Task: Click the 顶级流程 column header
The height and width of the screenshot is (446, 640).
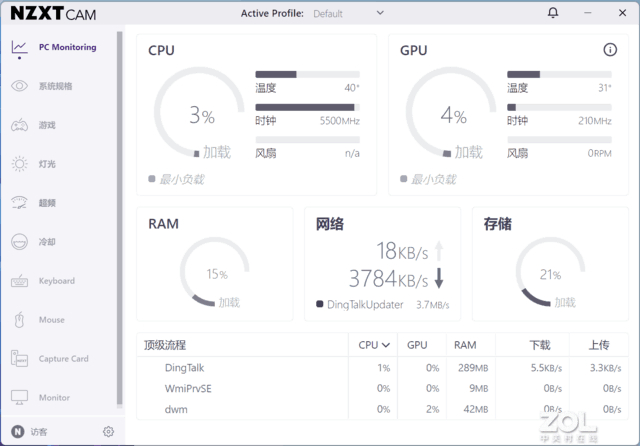Action: [165, 345]
